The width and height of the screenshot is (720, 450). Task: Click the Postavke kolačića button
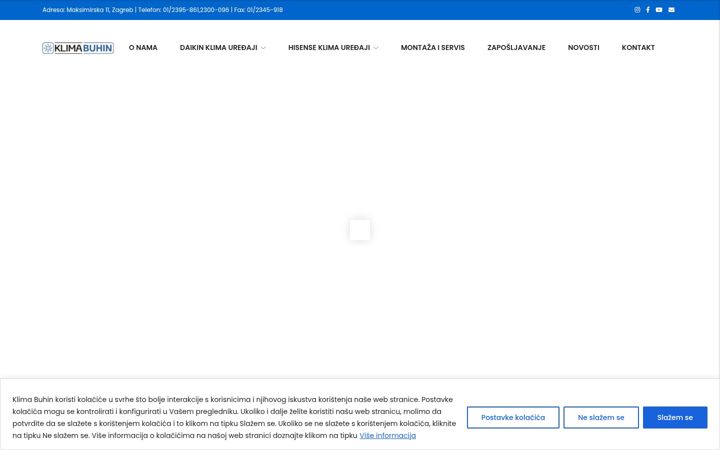(x=513, y=417)
